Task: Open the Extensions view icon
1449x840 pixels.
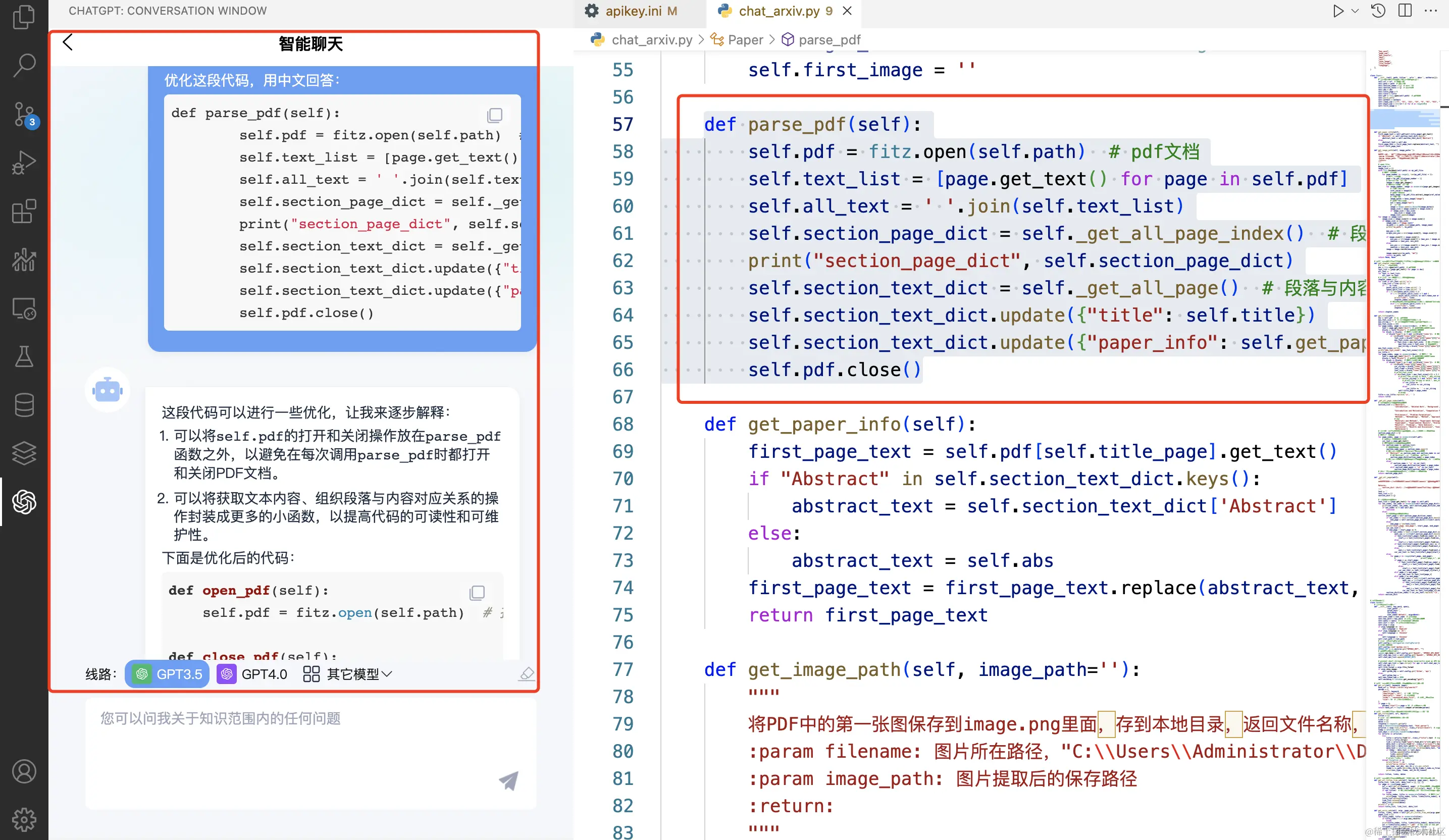Action: click(24, 211)
